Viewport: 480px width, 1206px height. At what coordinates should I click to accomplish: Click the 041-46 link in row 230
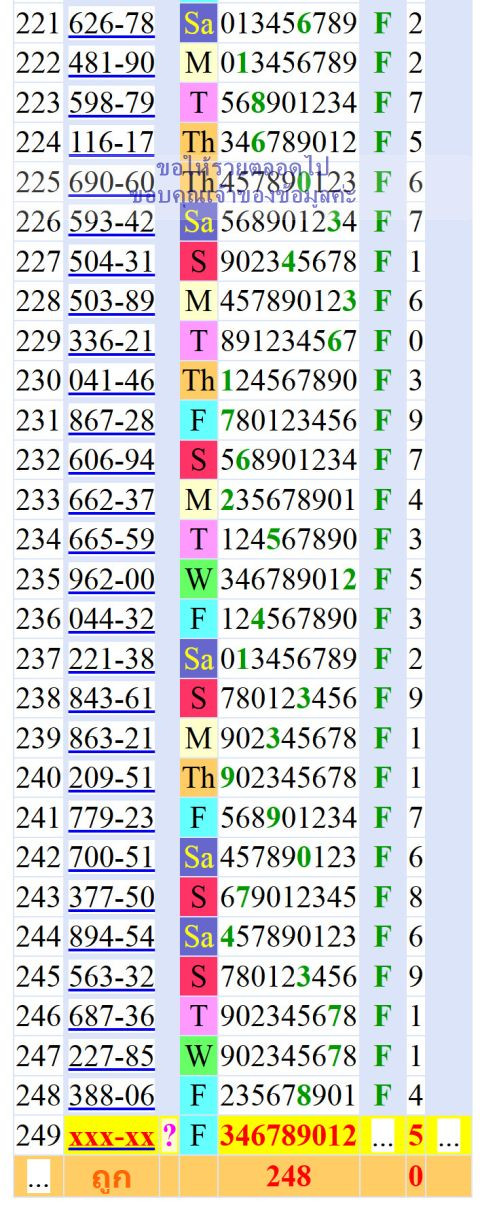pos(112,380)
